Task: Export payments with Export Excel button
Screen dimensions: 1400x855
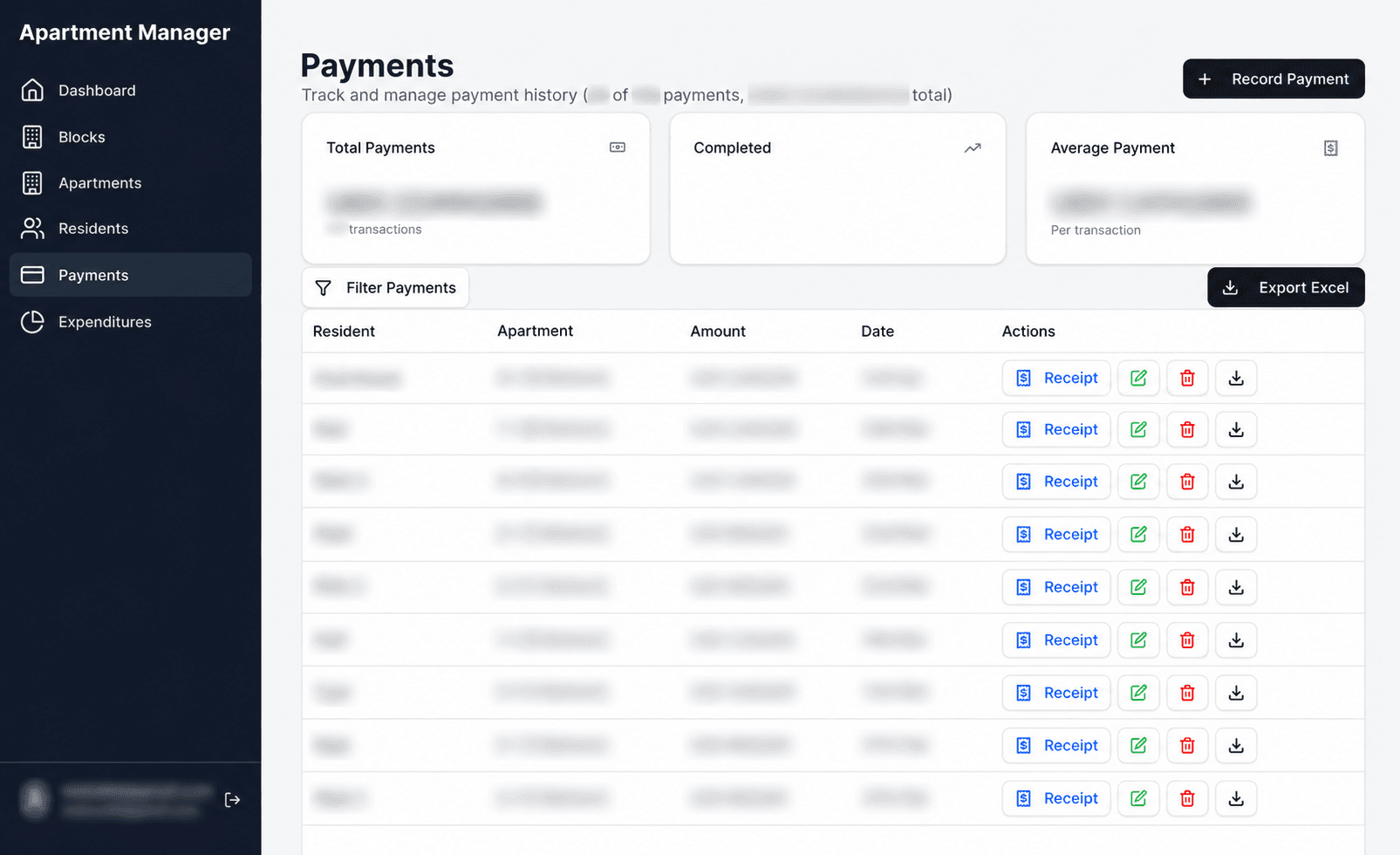Action: click(1286, 288)
